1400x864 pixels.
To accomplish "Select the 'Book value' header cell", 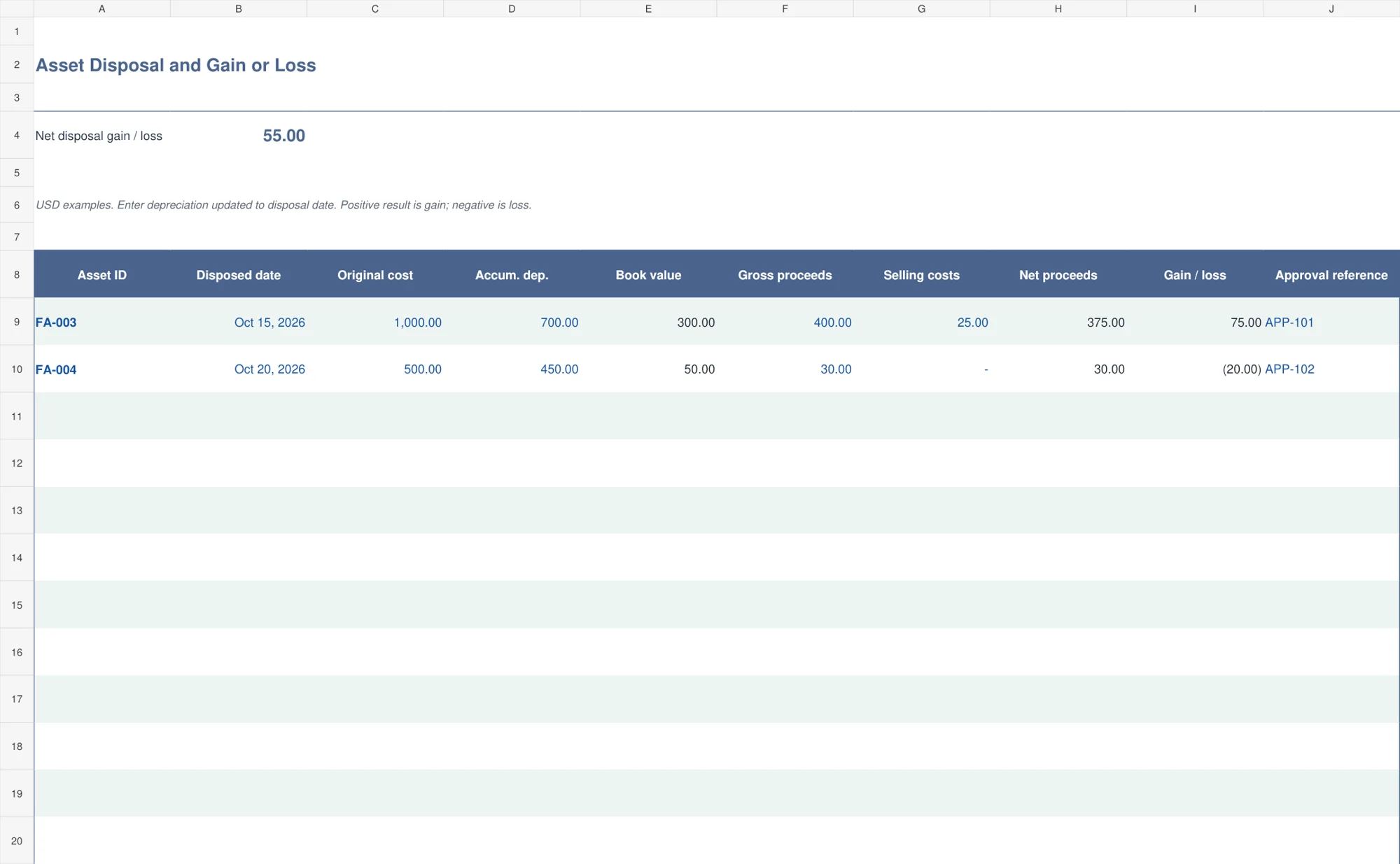I will coord(648,275).
